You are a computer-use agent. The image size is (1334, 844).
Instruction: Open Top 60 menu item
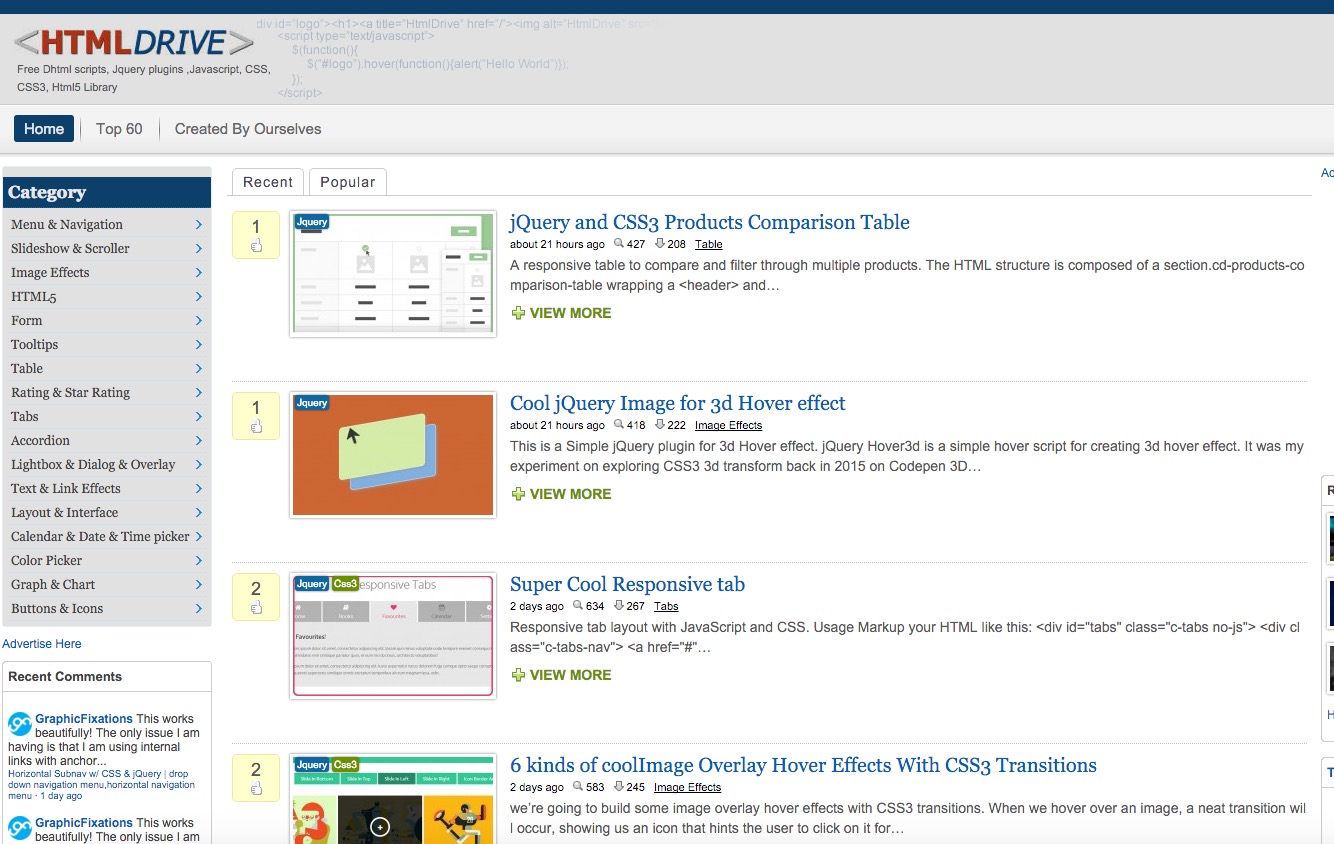[119, 129]
